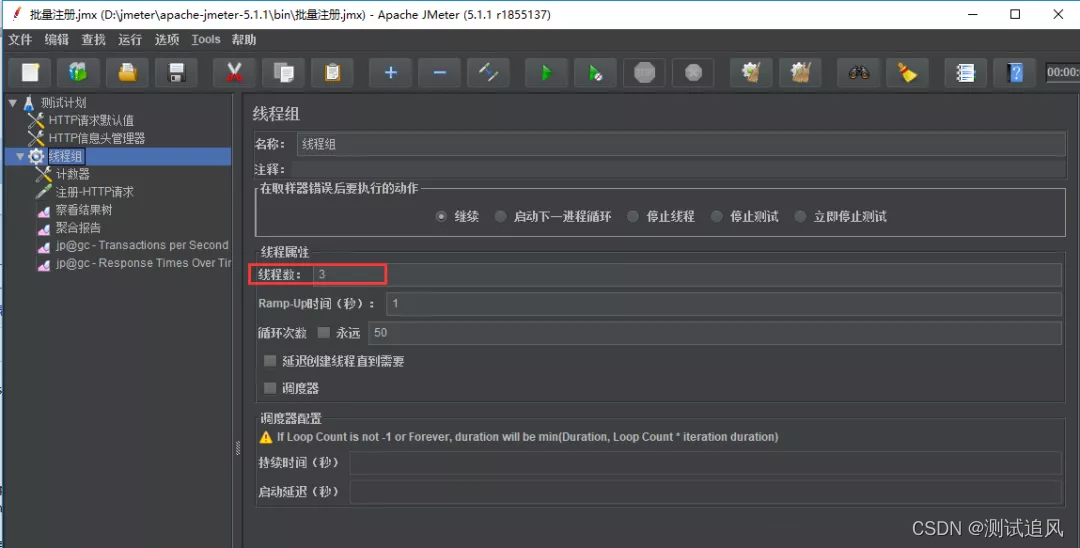
Task: Collapse the 测试计划 tree node
Action: click(12, 103)
